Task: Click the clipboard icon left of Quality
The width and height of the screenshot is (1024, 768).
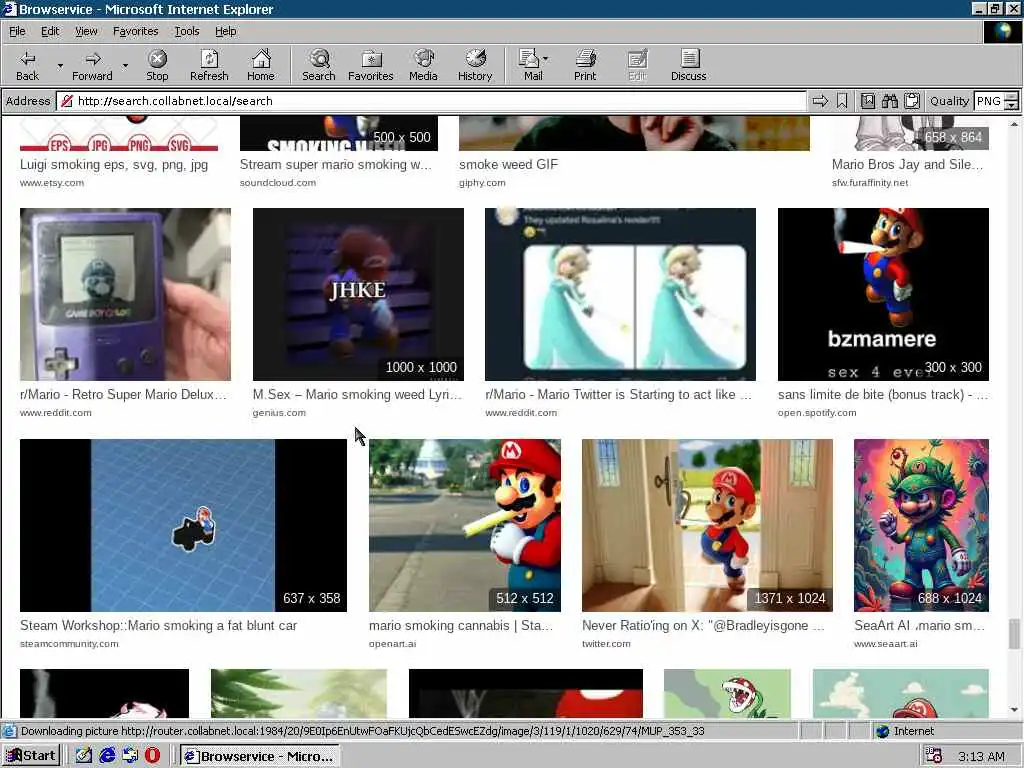Action: click(x=912, y=101)
